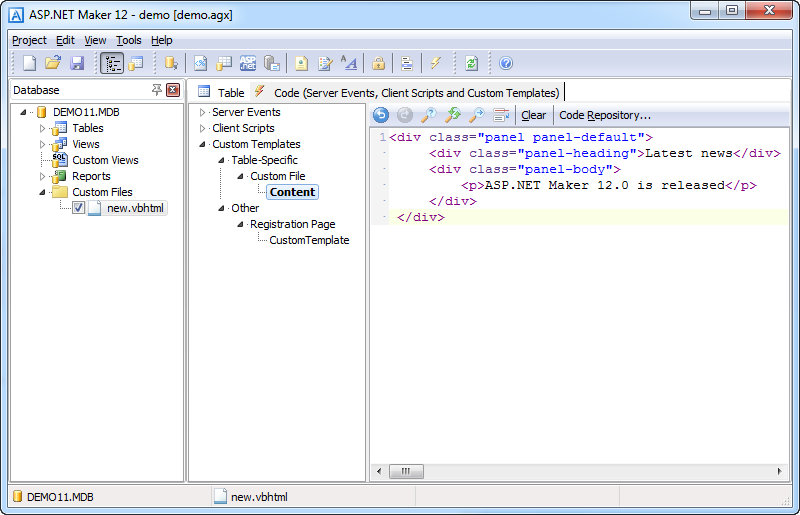Select Custom Views in the database tree

[105, 160]
